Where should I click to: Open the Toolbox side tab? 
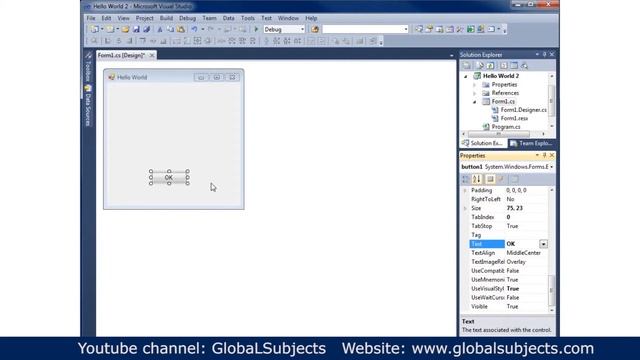click(x=88, y=67)
